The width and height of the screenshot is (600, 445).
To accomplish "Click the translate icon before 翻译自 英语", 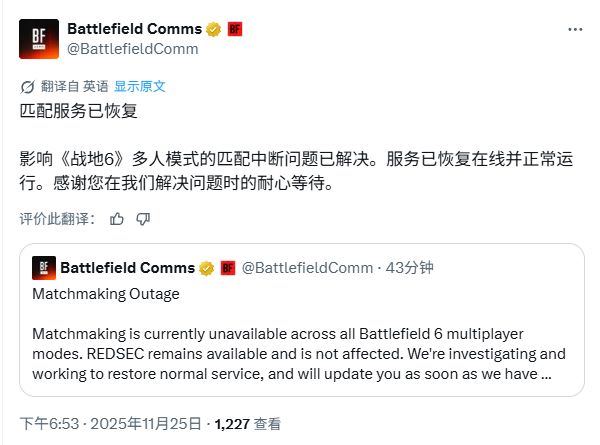I will (26, 86).
